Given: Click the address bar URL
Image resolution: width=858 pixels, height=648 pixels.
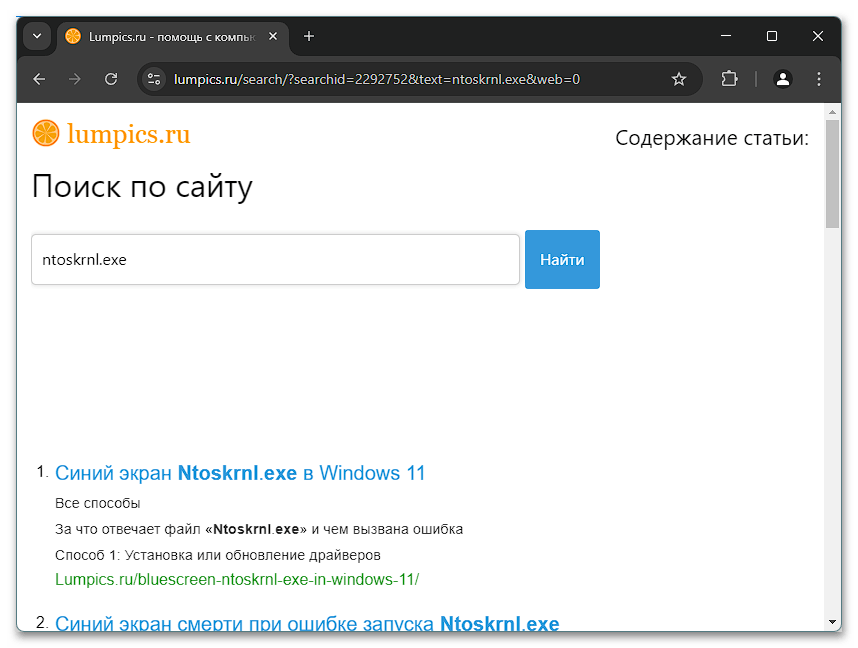Looking at the screenshot, I should [376, 79].
